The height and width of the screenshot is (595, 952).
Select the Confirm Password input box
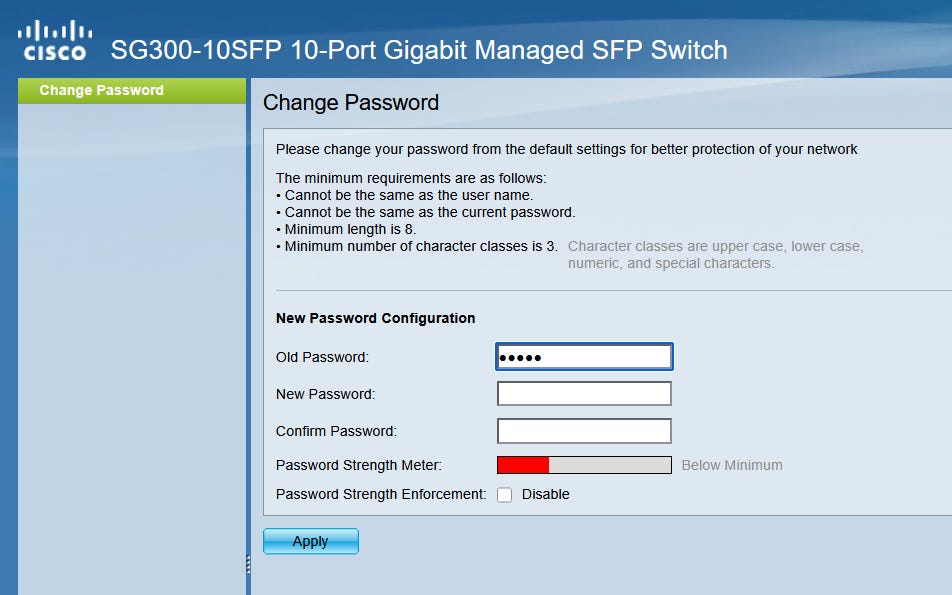pos(584,431)
